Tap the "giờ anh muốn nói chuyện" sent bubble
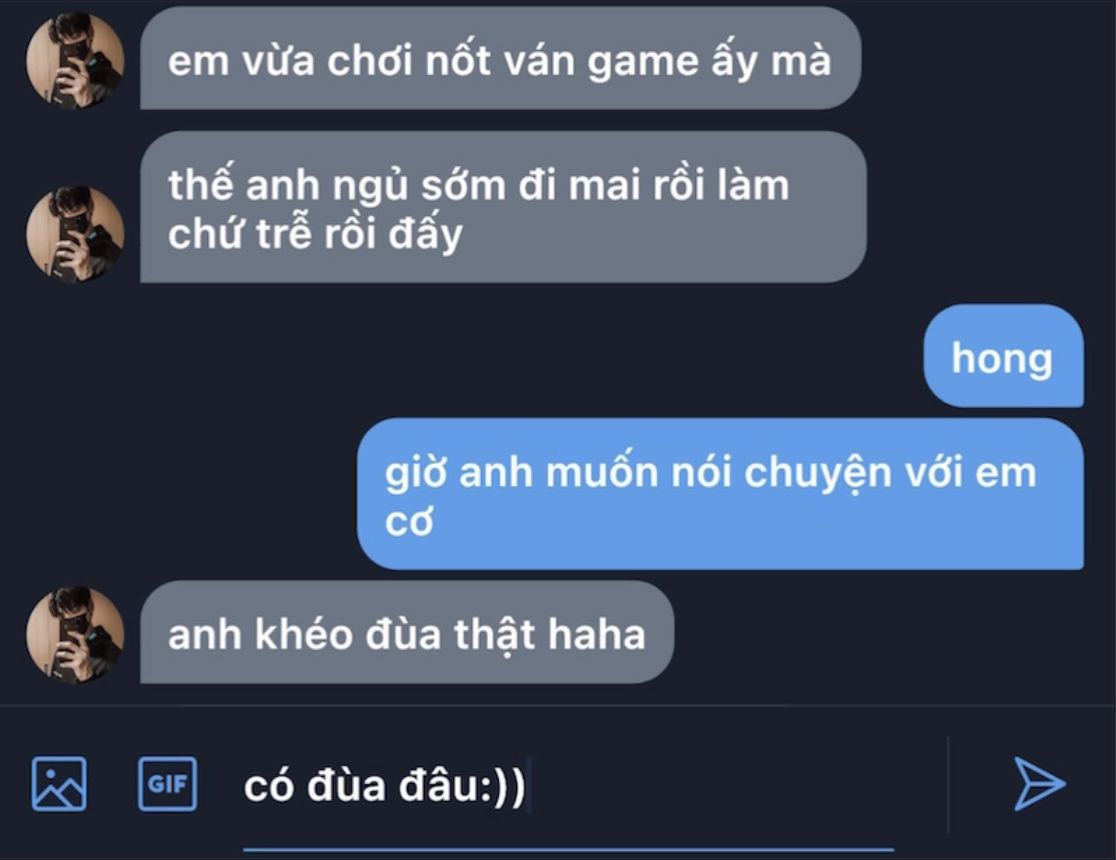The image size is (1116, 860). [720, 494]
